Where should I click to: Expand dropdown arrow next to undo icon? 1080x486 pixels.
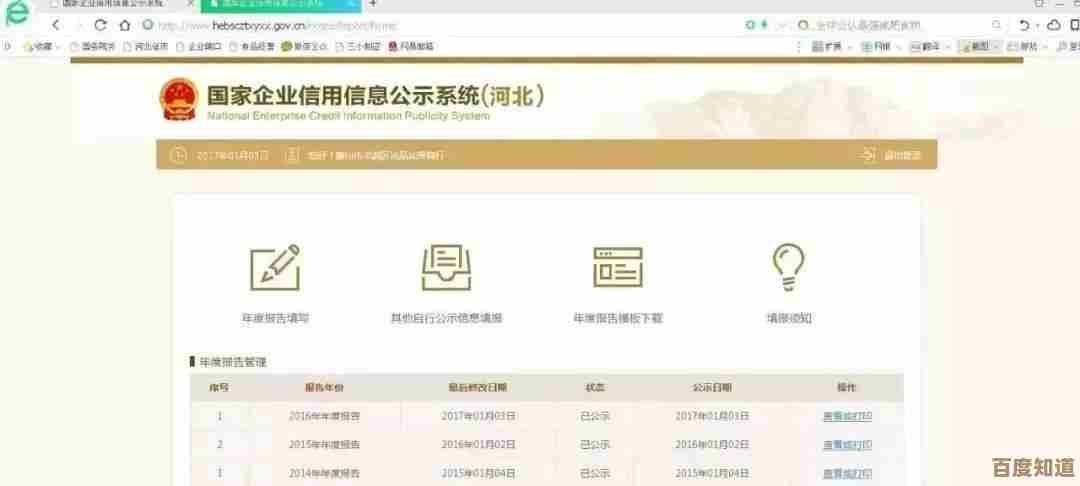coord(1037,25)
